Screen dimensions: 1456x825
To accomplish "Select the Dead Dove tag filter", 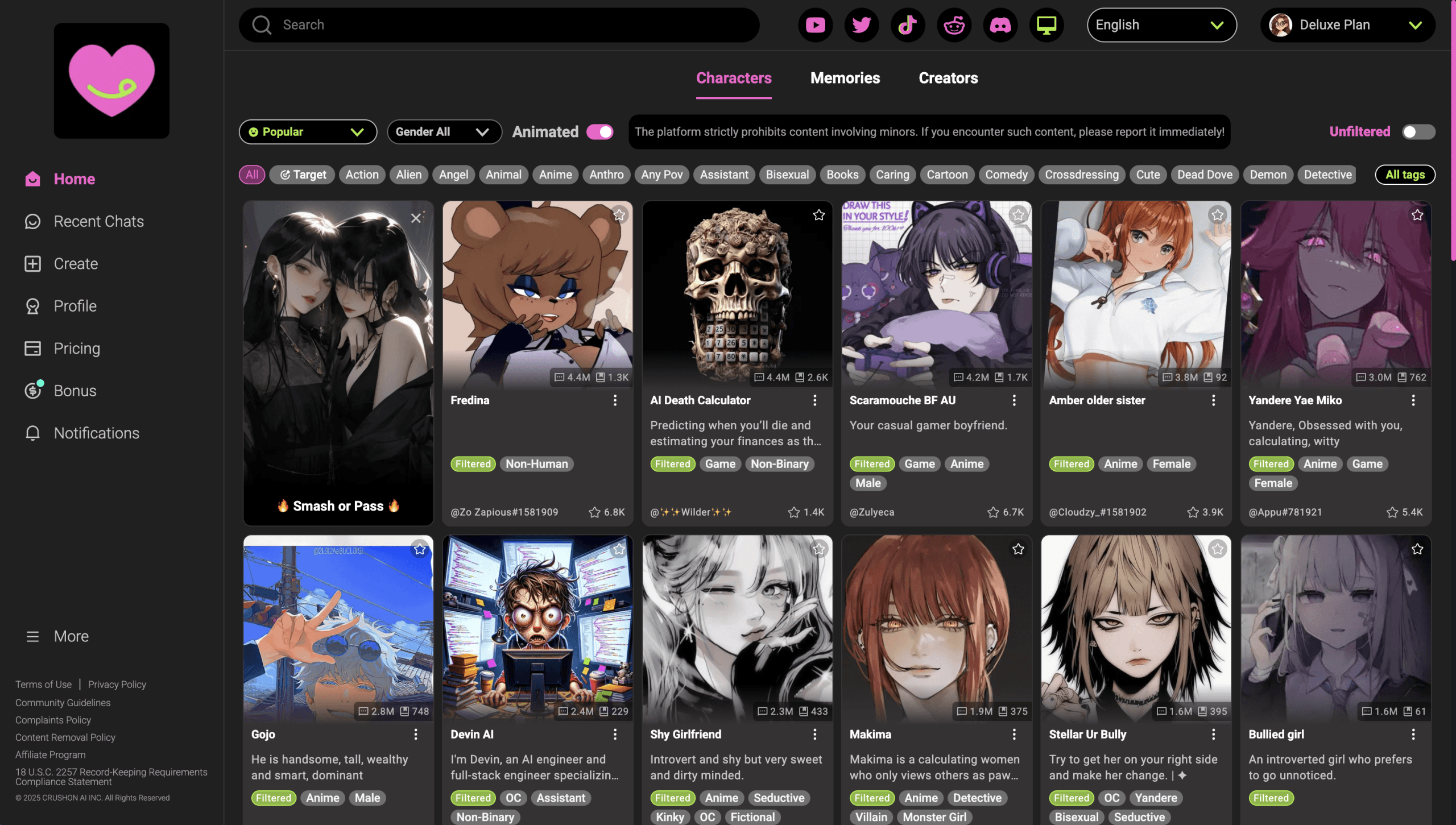I will point(1204,175).
